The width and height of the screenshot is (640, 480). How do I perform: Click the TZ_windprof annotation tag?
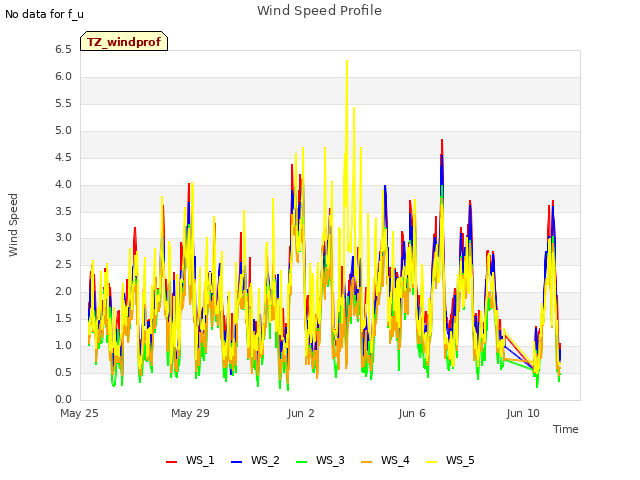pyautogui.click(x=124, y=41)
